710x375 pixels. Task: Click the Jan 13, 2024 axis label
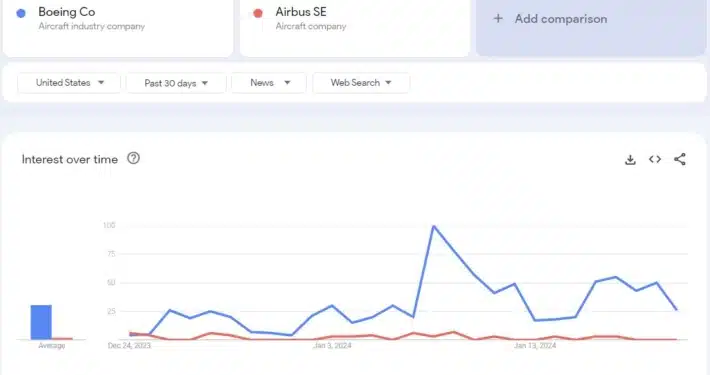tap(535, 346)
